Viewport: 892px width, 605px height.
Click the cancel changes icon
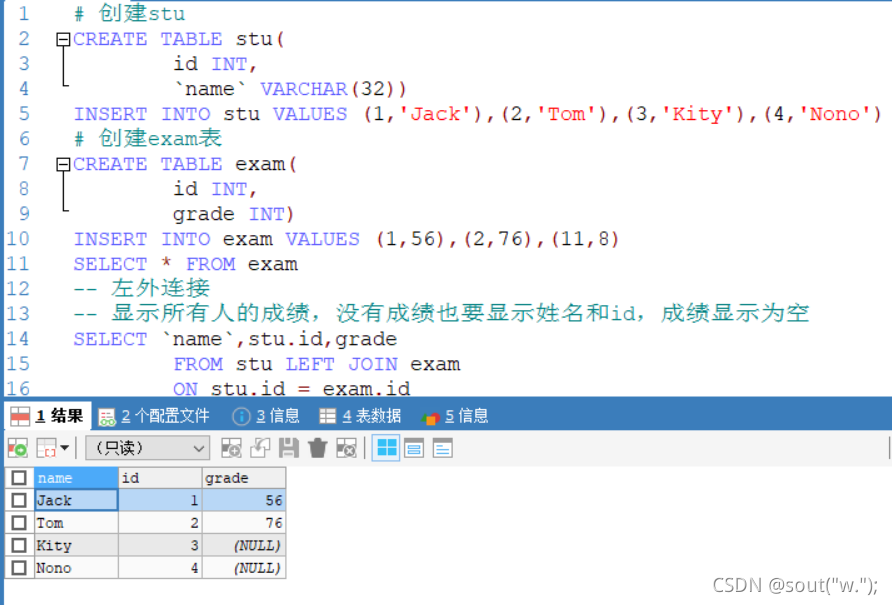point(346,448)
